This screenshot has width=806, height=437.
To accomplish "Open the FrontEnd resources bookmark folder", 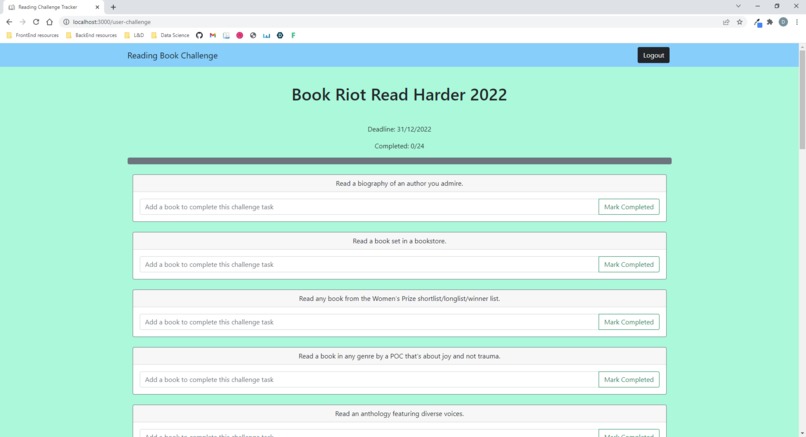I will click(x=32, y=35).
